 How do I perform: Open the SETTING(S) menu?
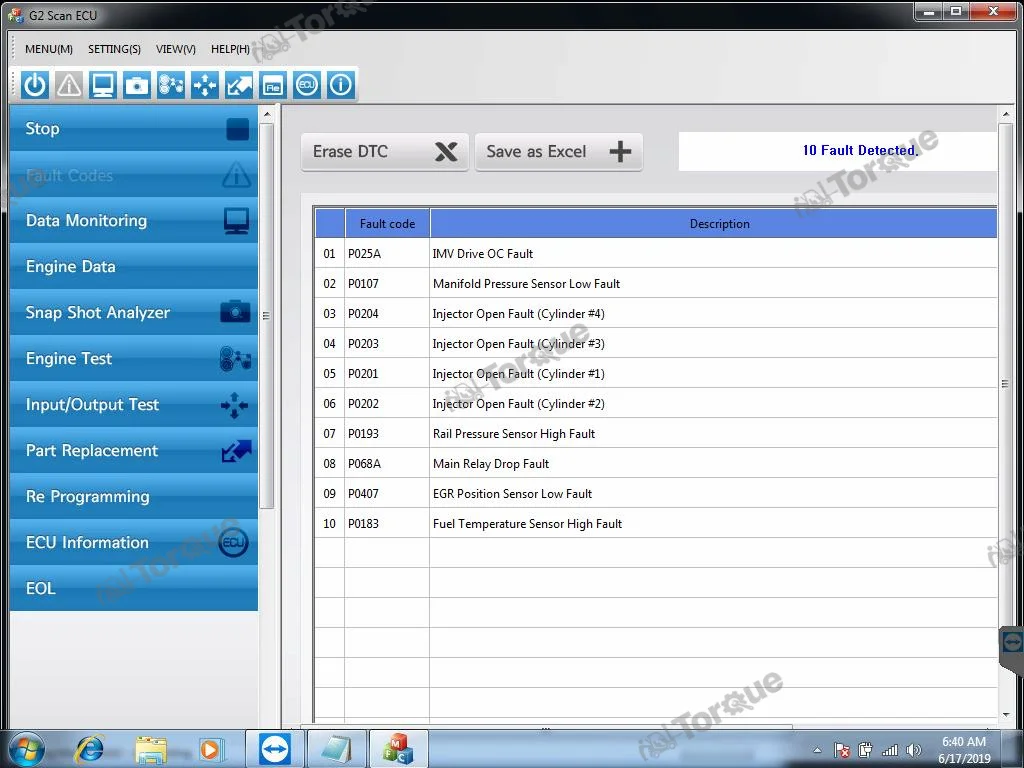pyautogui.click(x=114, y=49)
